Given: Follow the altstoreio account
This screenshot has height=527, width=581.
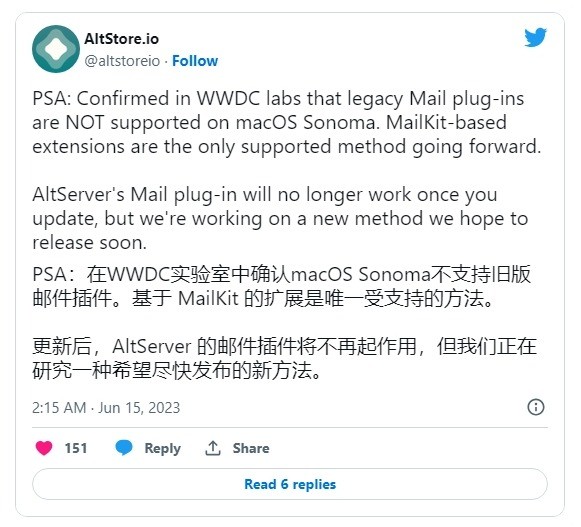Looking at the screenshot, I should coord(195,61).
